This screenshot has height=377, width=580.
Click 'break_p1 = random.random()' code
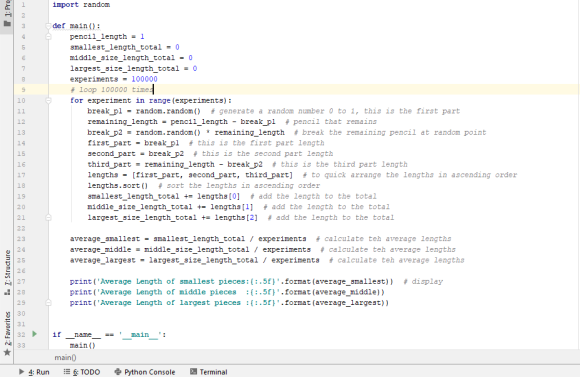click(144, 111)
